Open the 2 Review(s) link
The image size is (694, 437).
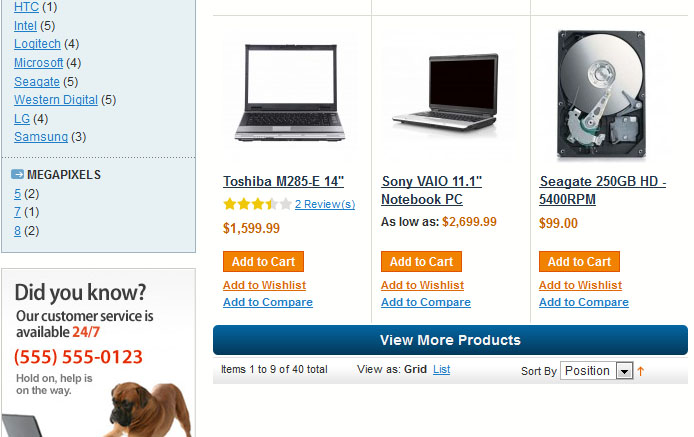[325, 204]
